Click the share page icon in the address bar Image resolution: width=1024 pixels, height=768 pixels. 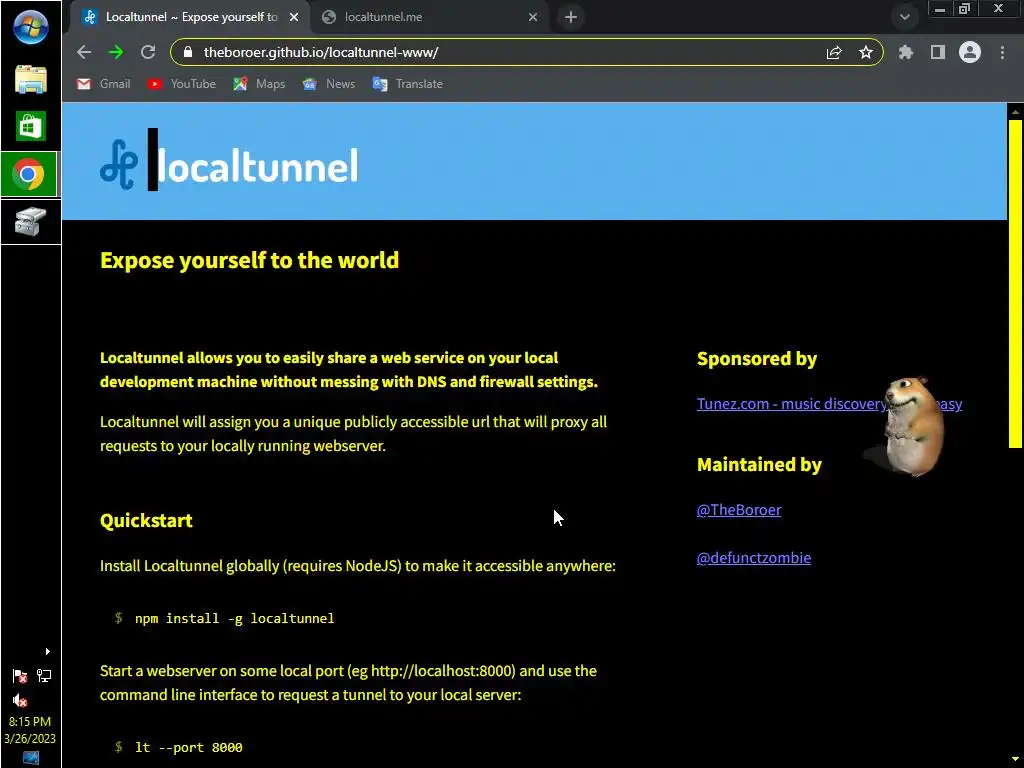tap(834, 53)
